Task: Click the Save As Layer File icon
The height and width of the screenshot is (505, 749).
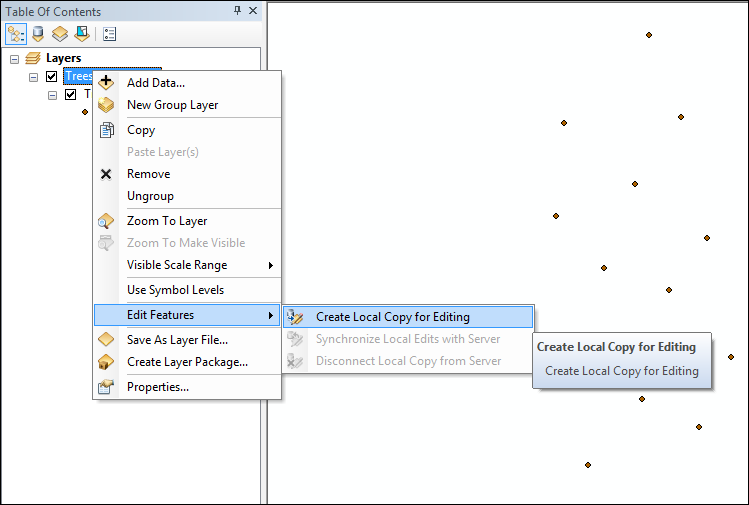Action: tap(106, 340)
